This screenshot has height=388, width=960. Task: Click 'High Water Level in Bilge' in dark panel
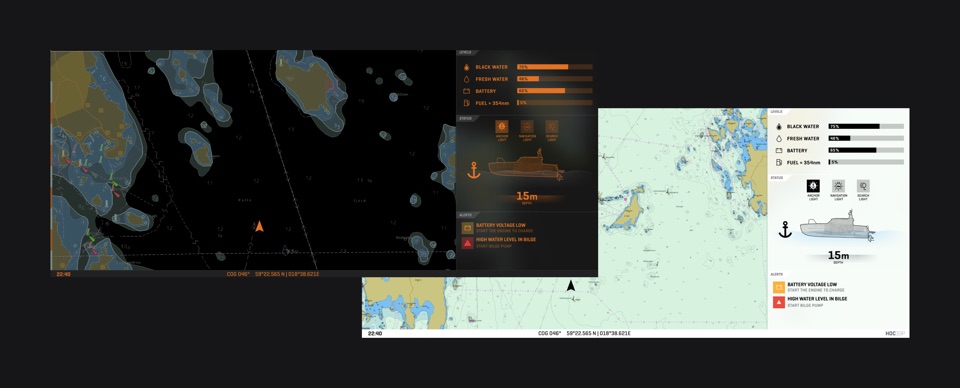coord(506,240)
